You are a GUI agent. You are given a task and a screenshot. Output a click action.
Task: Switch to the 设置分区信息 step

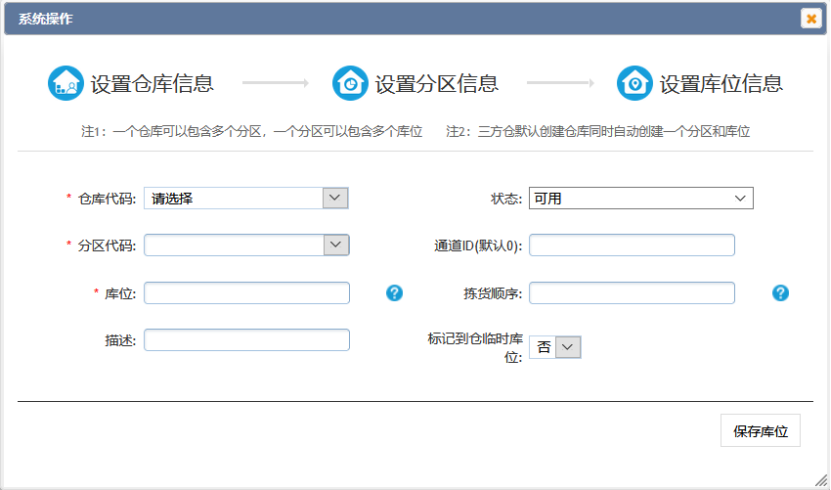point(436,84)
